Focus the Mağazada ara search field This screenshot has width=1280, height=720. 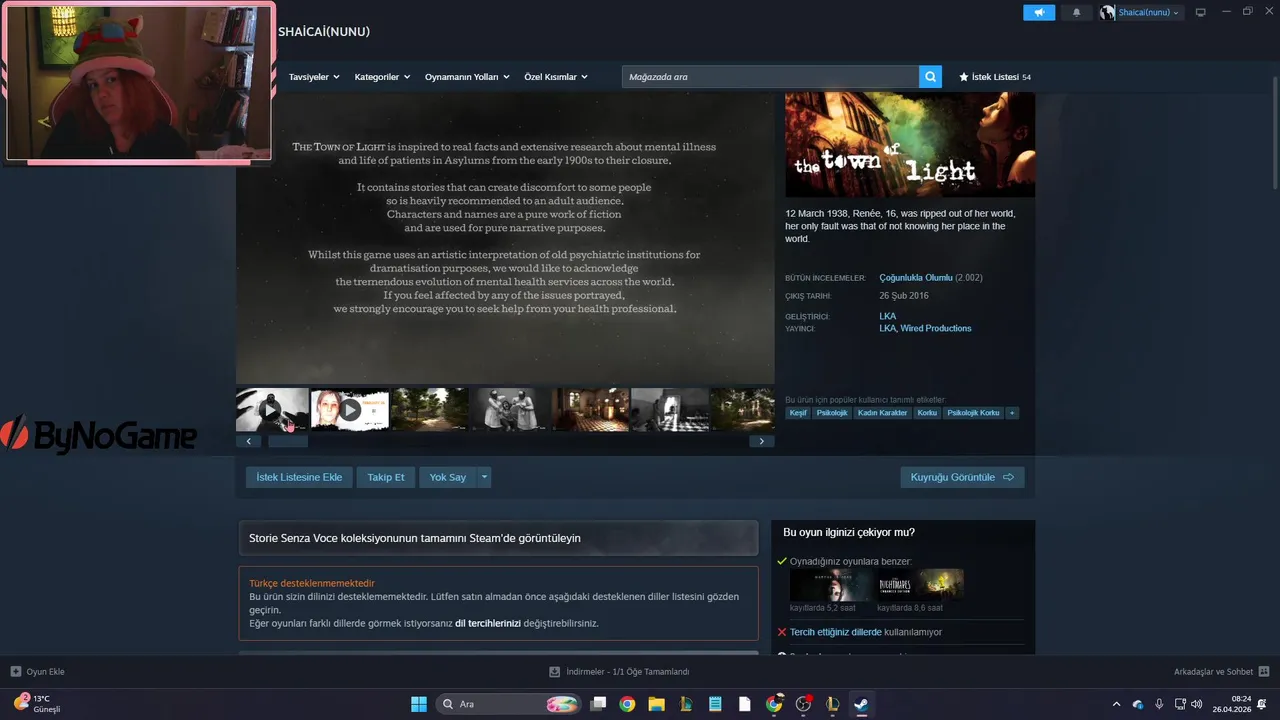tap(770, 77)
